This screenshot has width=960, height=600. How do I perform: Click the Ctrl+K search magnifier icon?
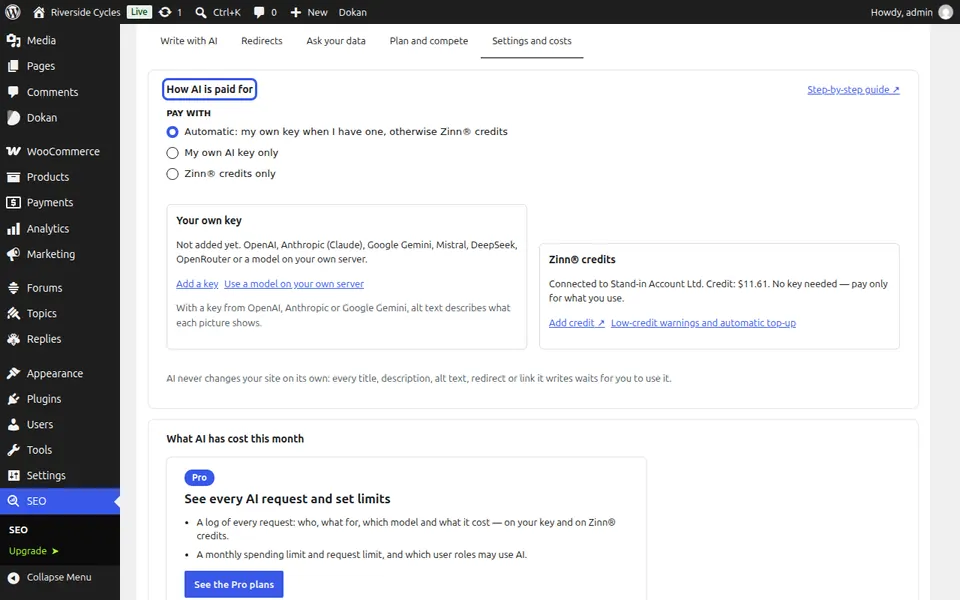201,12
